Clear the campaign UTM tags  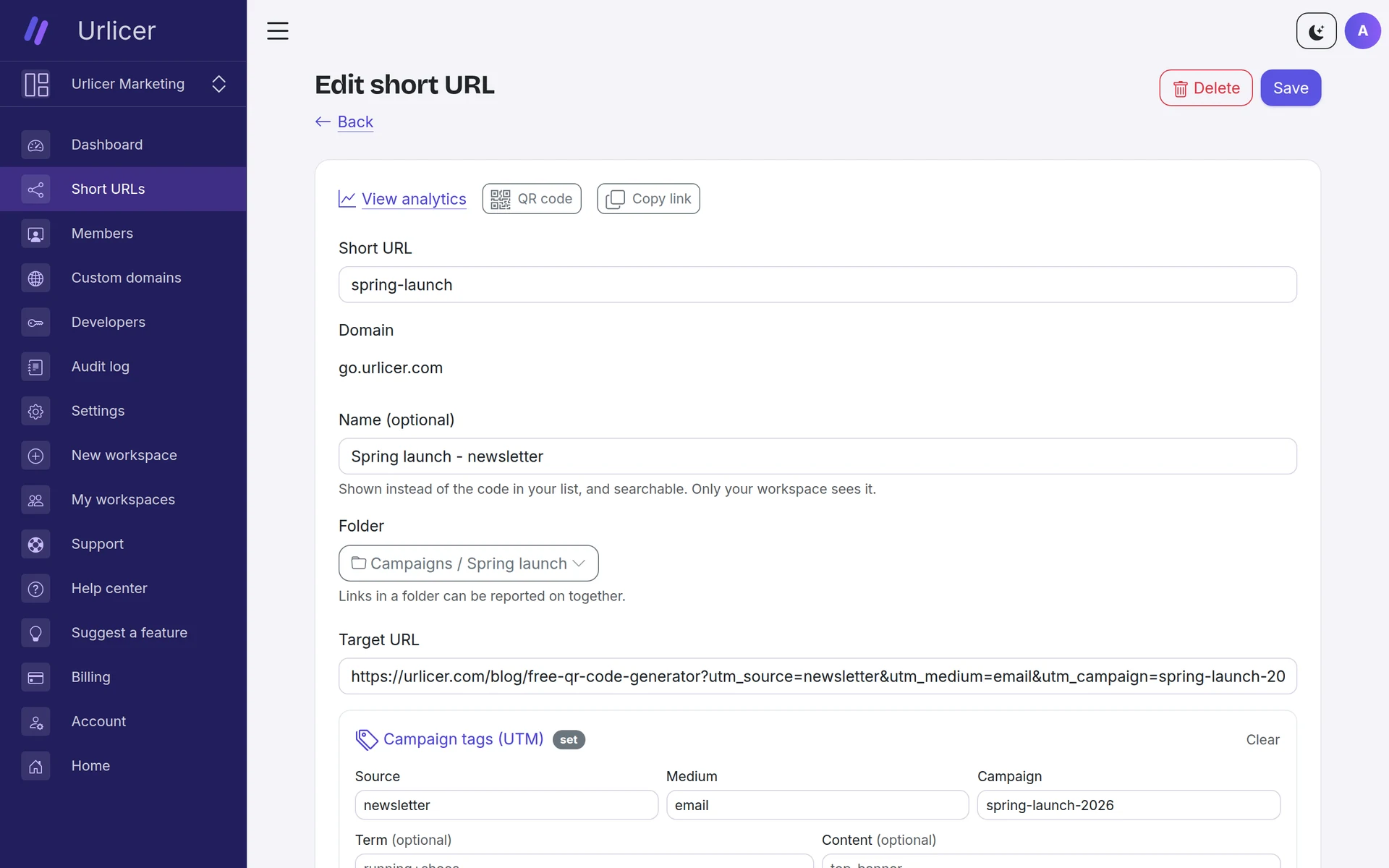pos(1262,740)
